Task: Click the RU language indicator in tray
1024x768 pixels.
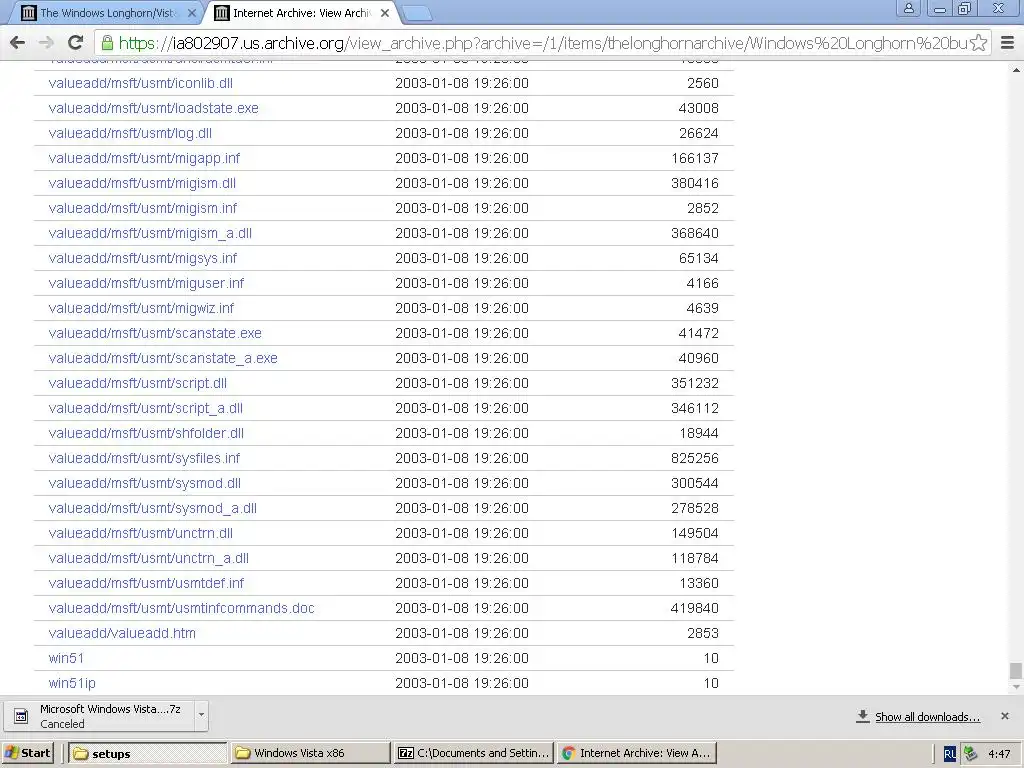Action: pyautogui.click(x=950, y=754)
